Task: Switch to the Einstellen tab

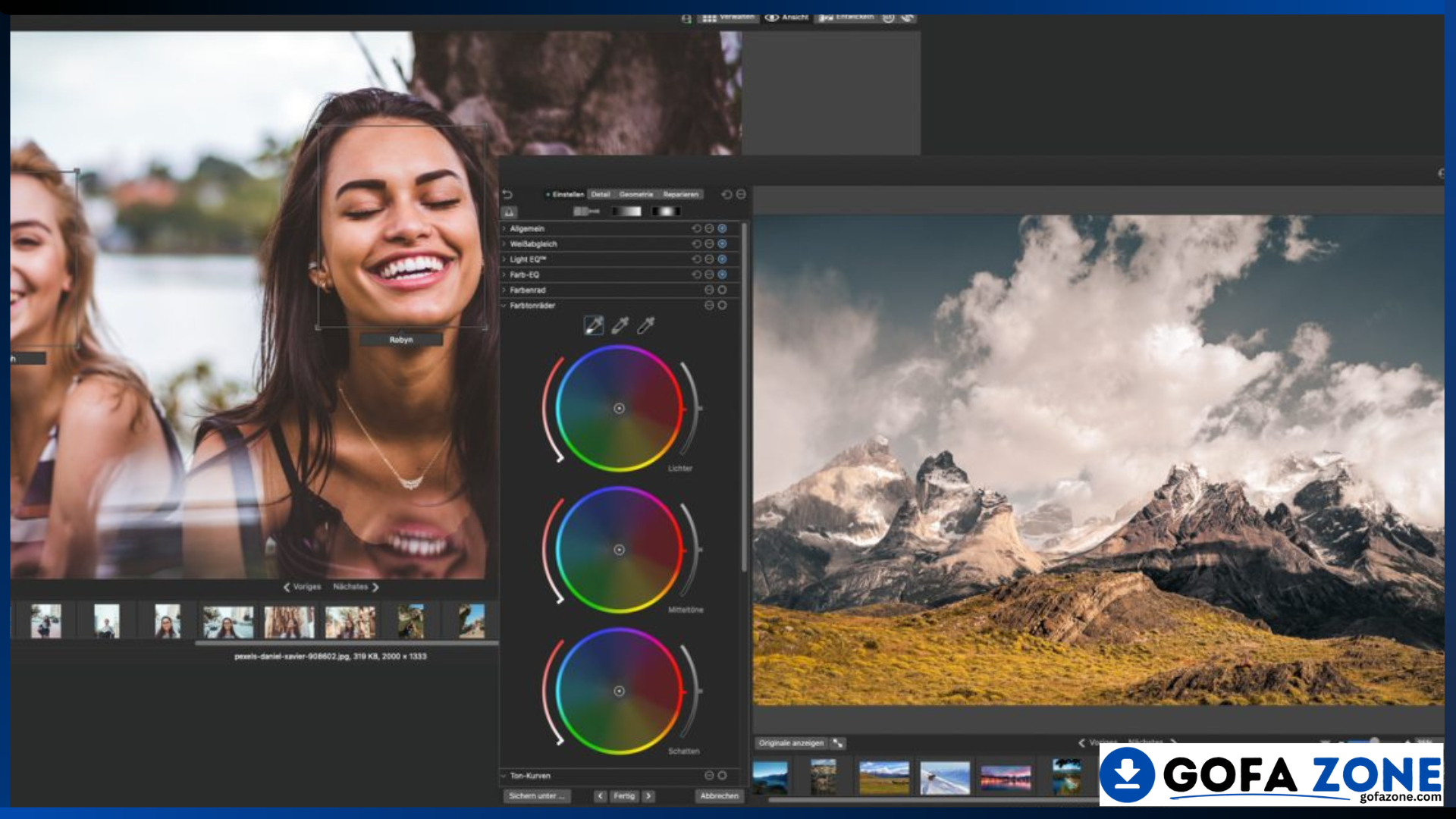Action: 566,195
